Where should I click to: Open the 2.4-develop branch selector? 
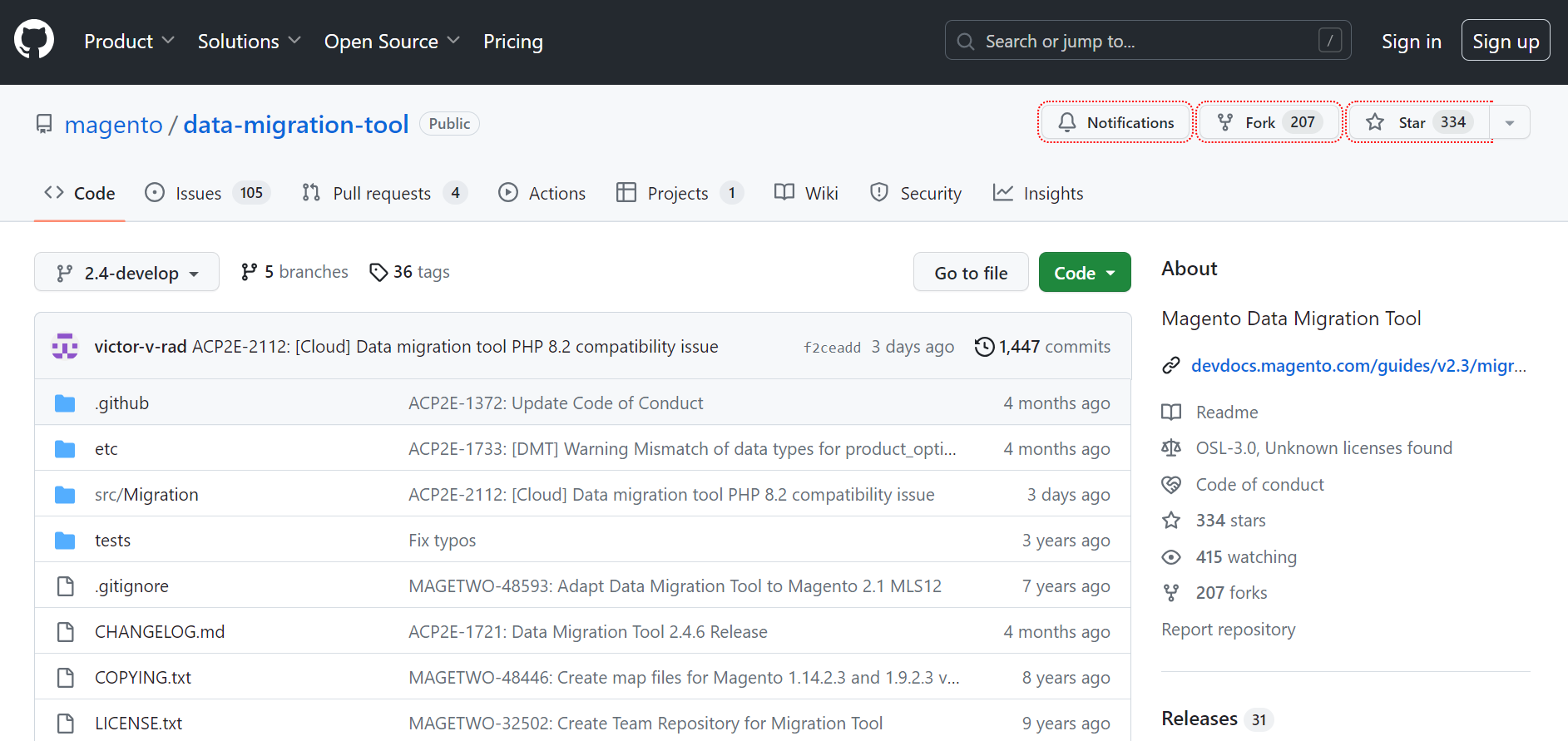[126, 272]
